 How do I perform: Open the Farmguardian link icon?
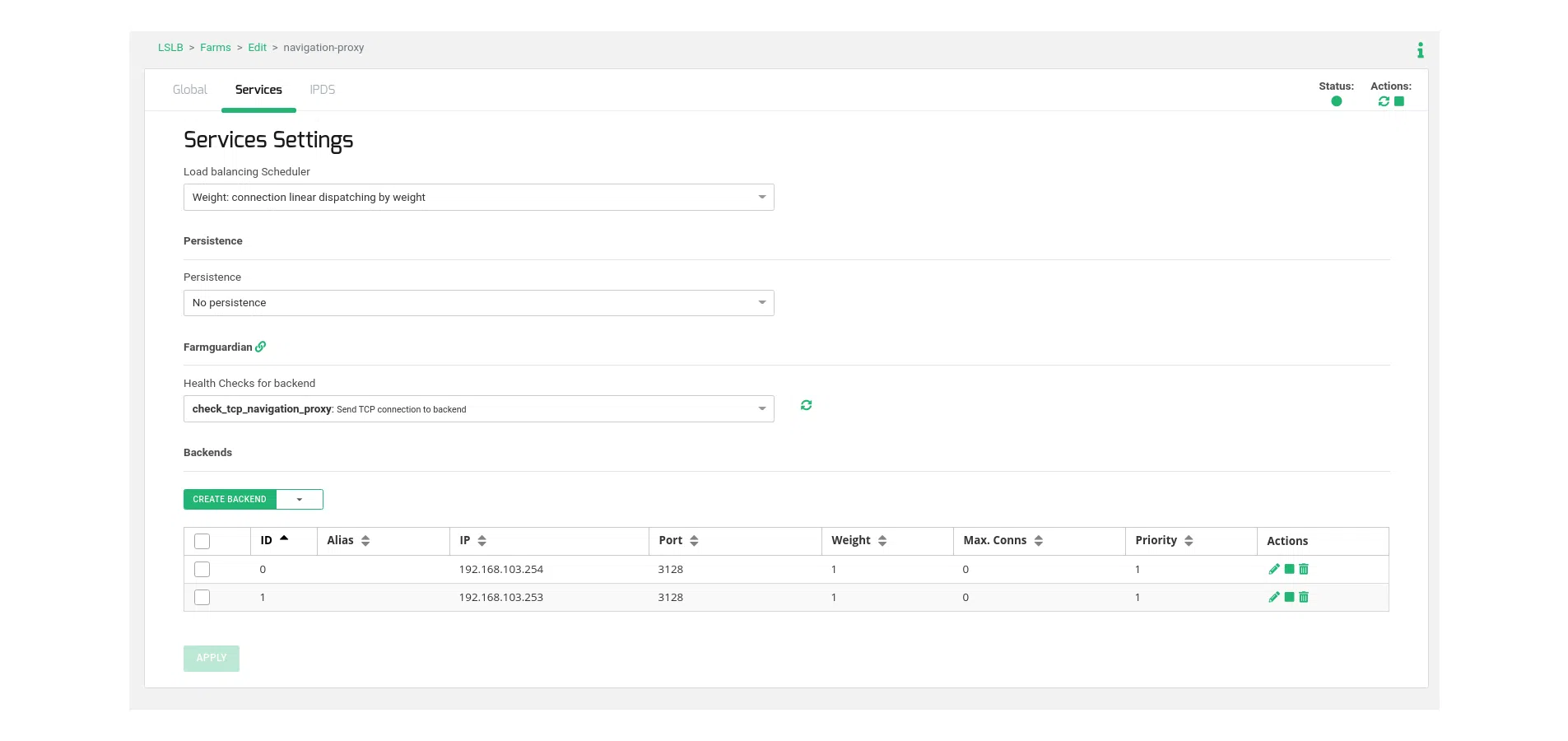click(261, 347)
